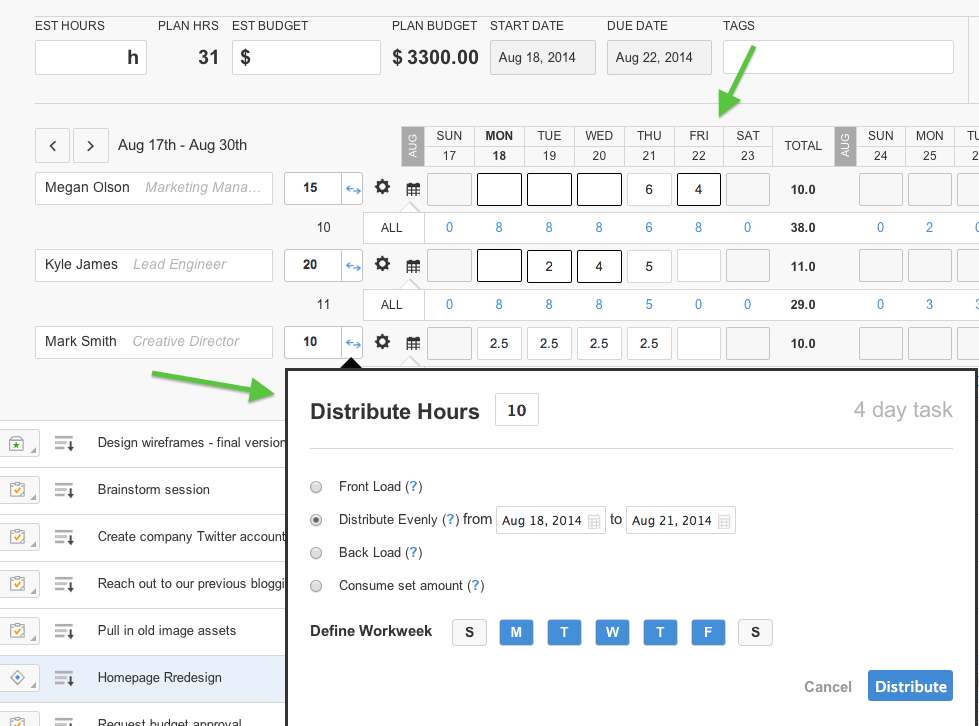Image resolution: width=979 pixels, height=726 pixels.
Task: Click gear icon in Megan Olson's row
Action: (382, 187)
